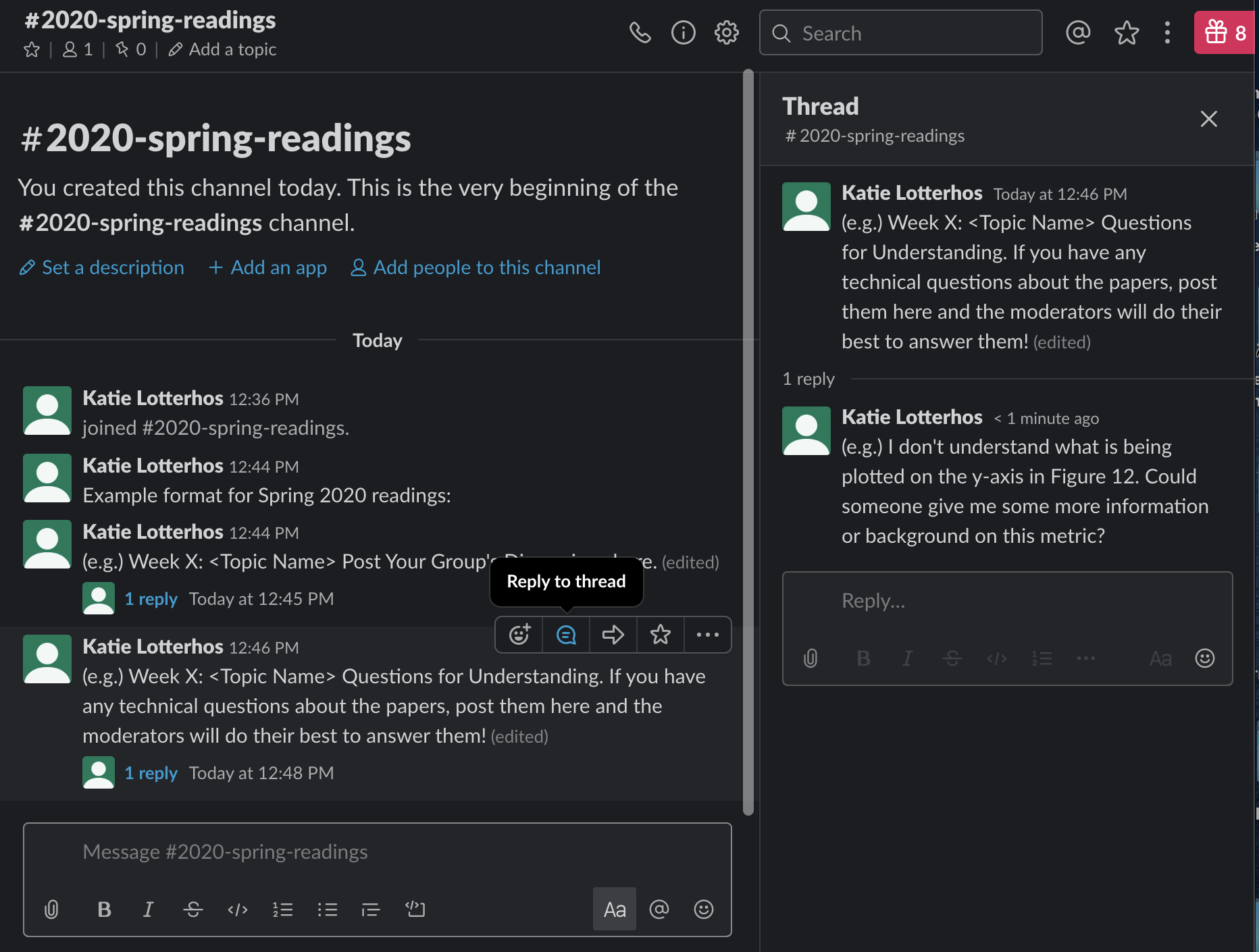This screenshot has width=1259, height=952.
Task: Toggle formatting toolbar Aa in main box
Action: pyautogui.click(x=615, y=909)
